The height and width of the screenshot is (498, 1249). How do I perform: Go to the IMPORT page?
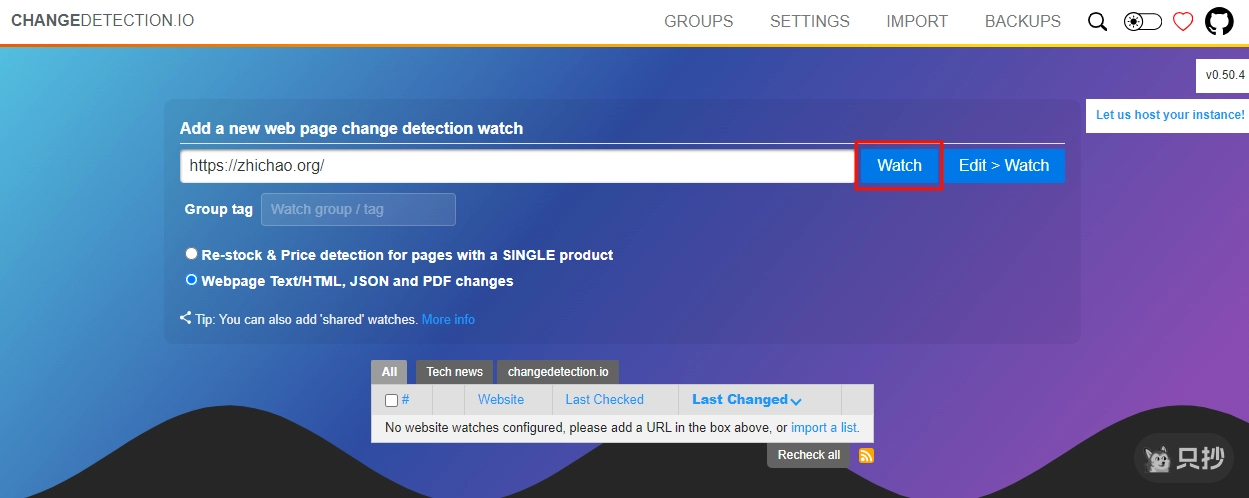(916, 21)
